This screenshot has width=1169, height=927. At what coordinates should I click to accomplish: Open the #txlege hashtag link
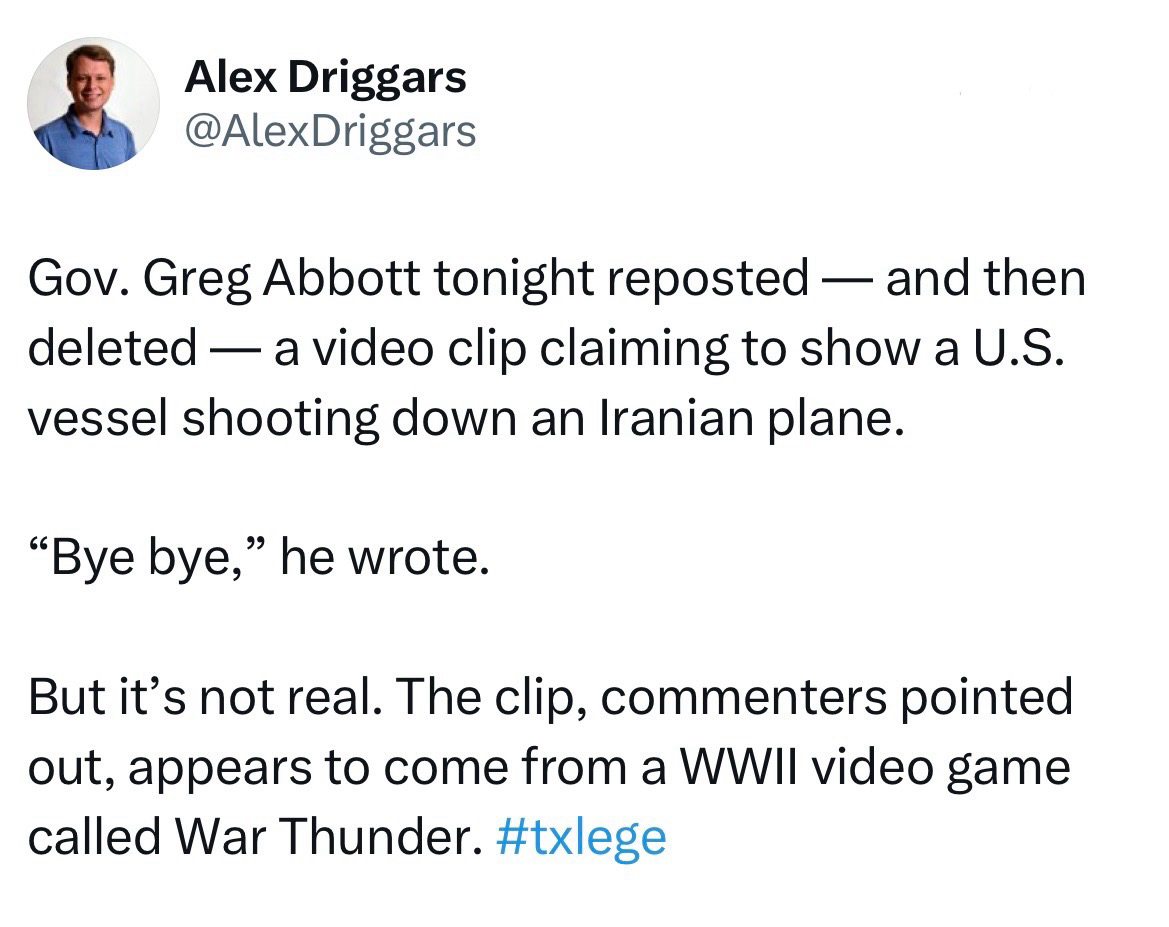580,836
